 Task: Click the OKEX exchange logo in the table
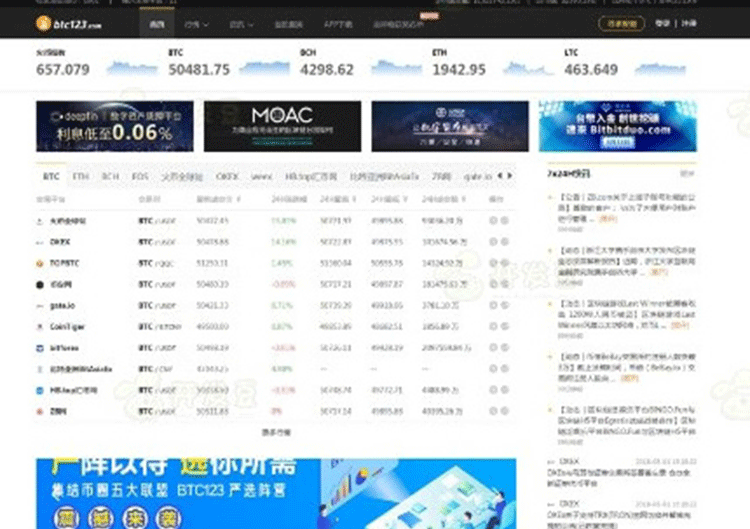(x=40, y=242)
